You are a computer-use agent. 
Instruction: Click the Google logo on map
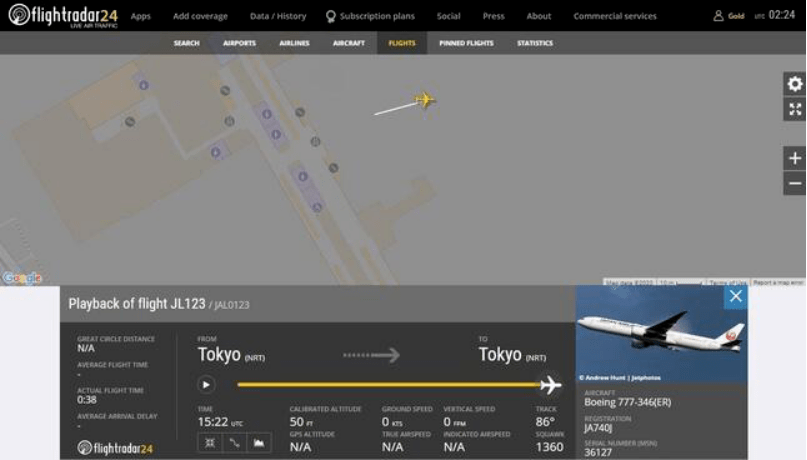point(22,278)
